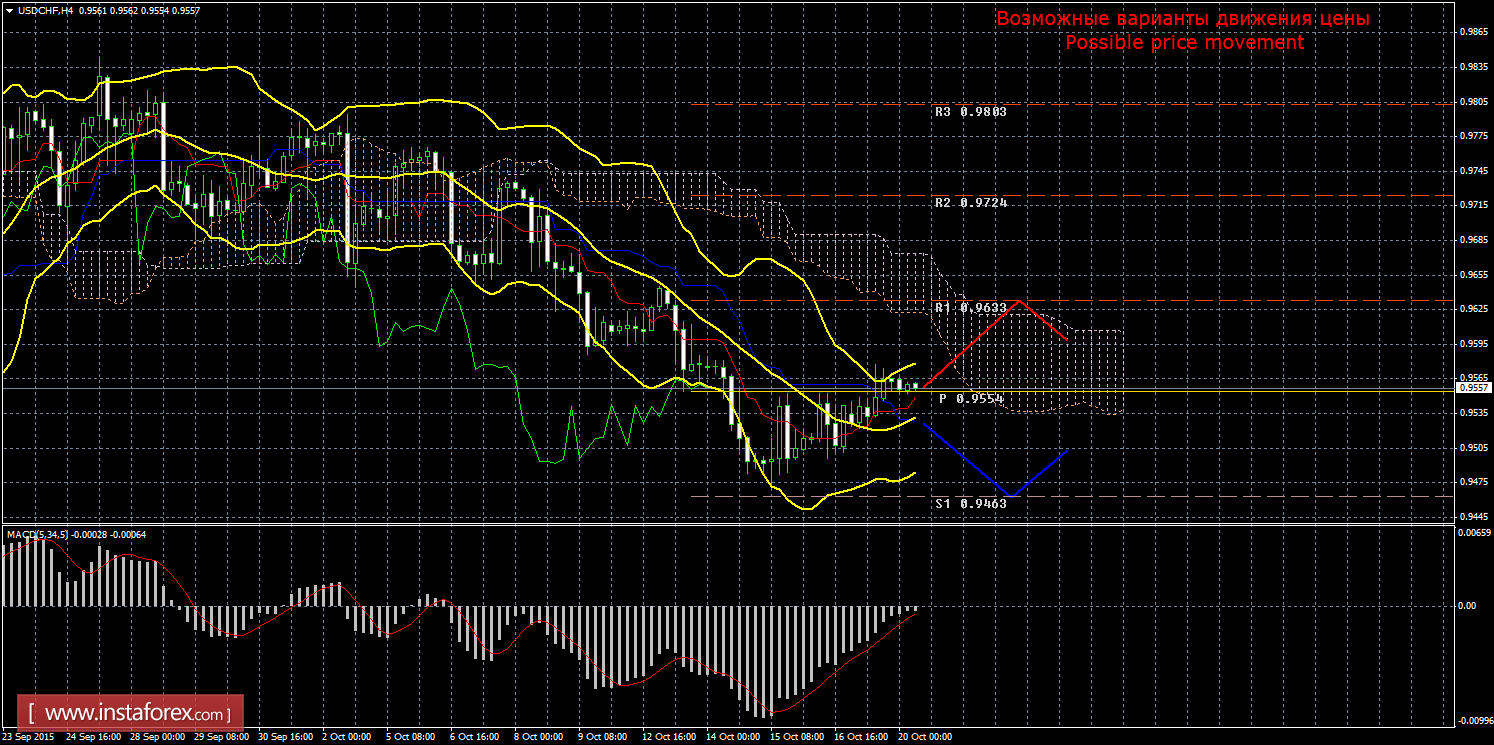Click the Russian 'Возможные варианты движения цены' heading

1183,19
